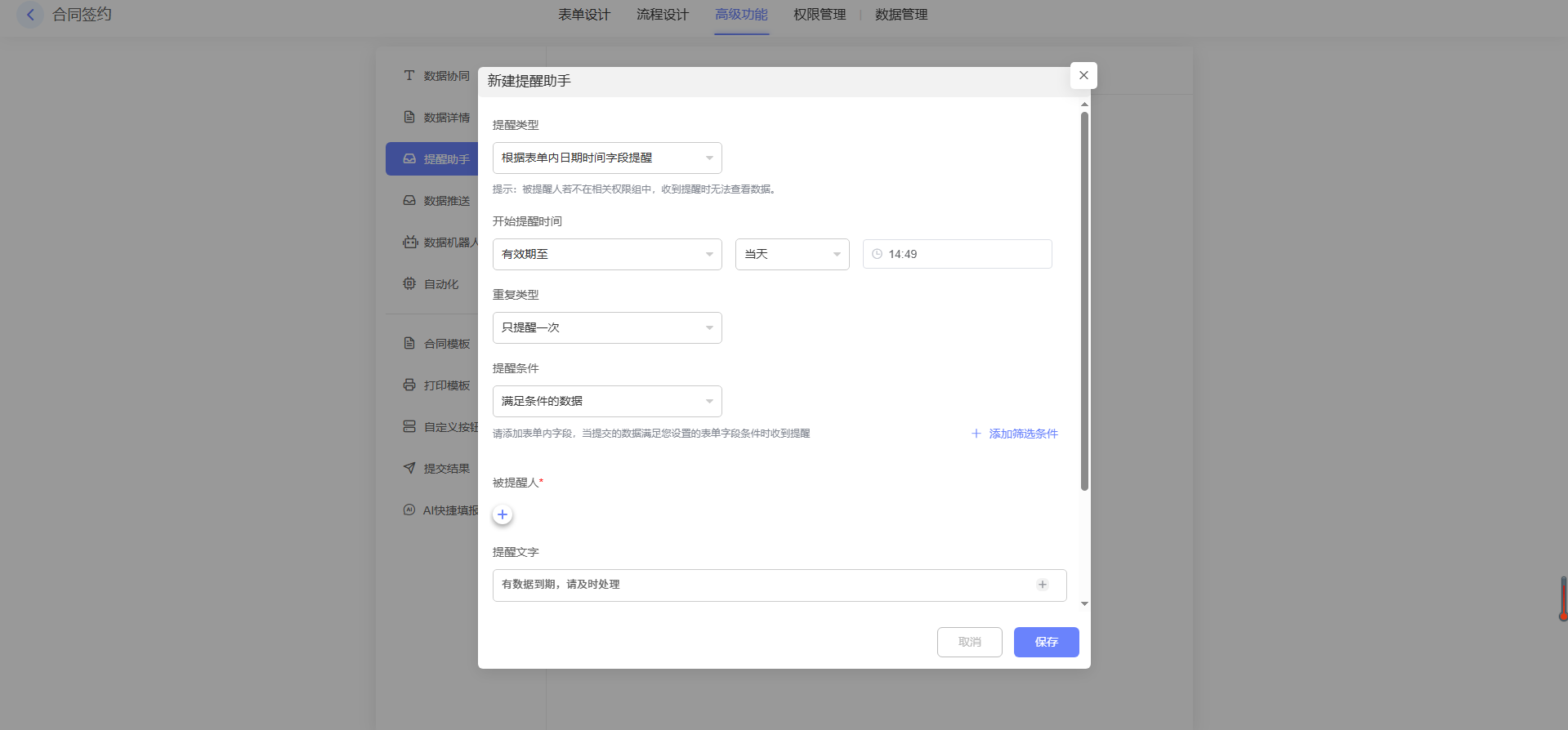The height and width of the screenshot is (730, 1568).
Task: Switch to the 表单设计 tab
Action: (x=583, y=15)
